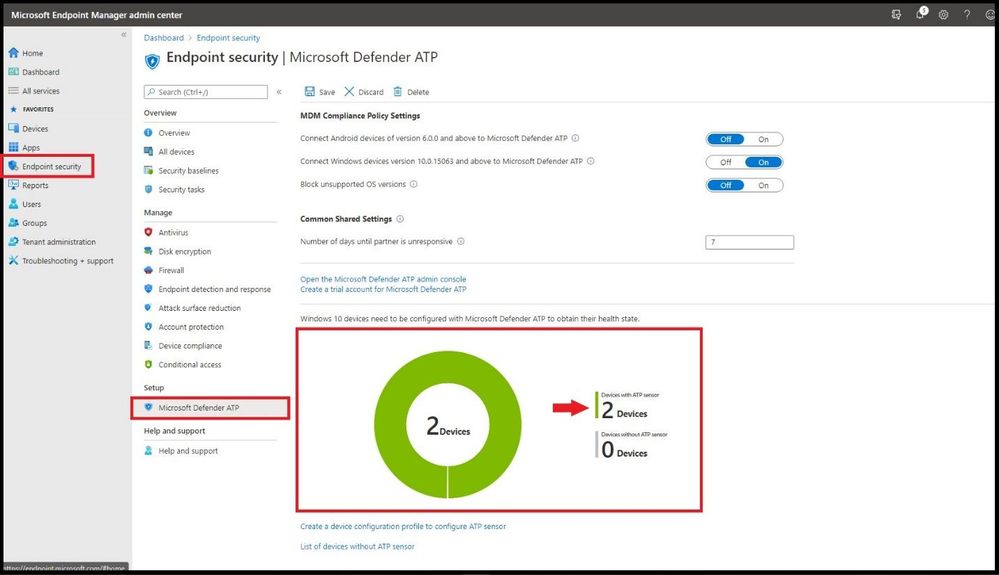Open List of devices without ATP sensor link
Viewport: 999px width, 575px height.
(x=357, y=546)
